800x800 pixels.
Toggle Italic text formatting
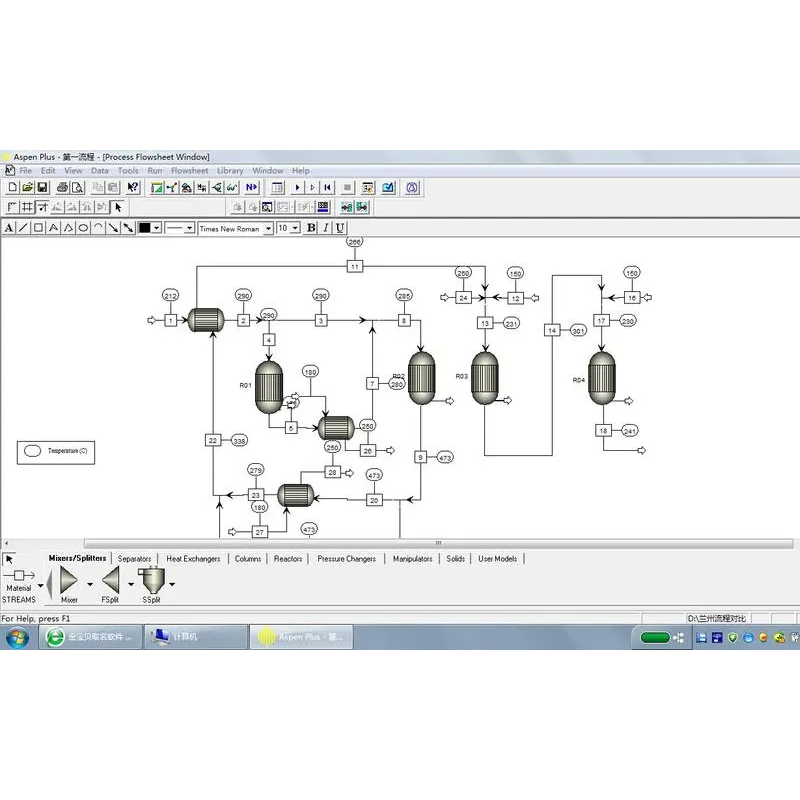(x=325, y=228)
